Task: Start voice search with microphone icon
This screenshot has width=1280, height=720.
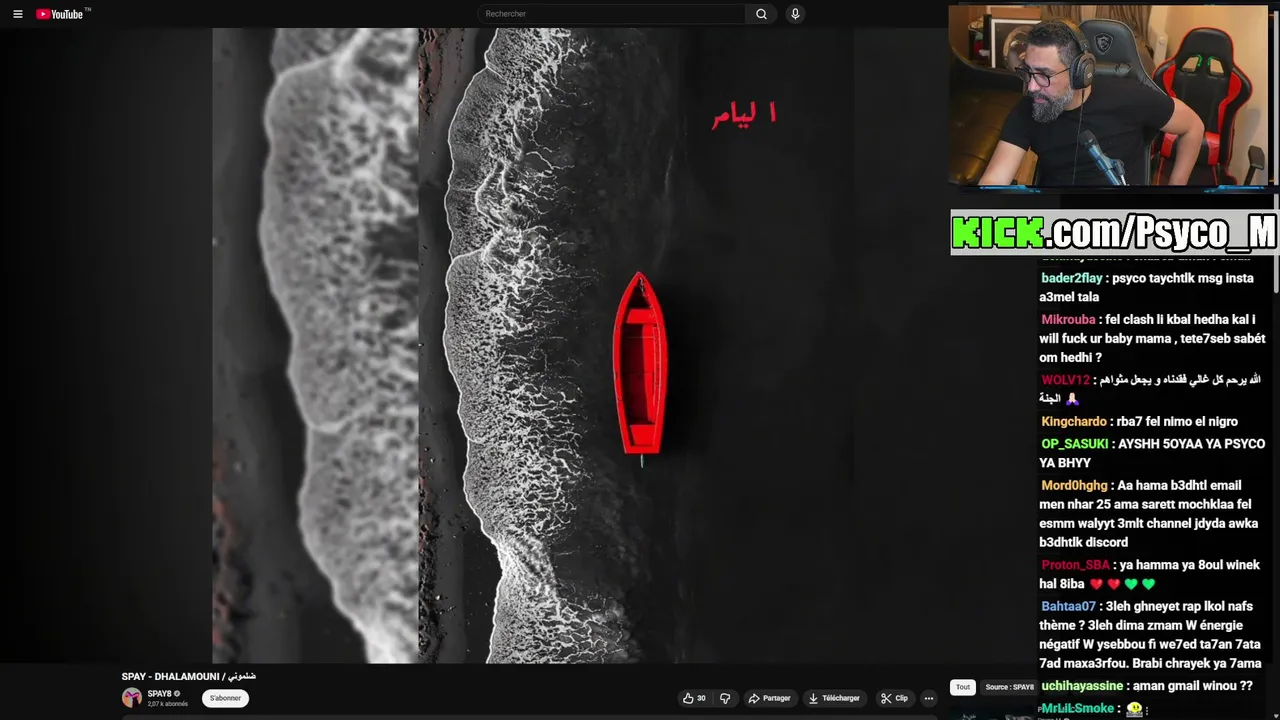Action: pyautogui.click(x=795, y=14)
